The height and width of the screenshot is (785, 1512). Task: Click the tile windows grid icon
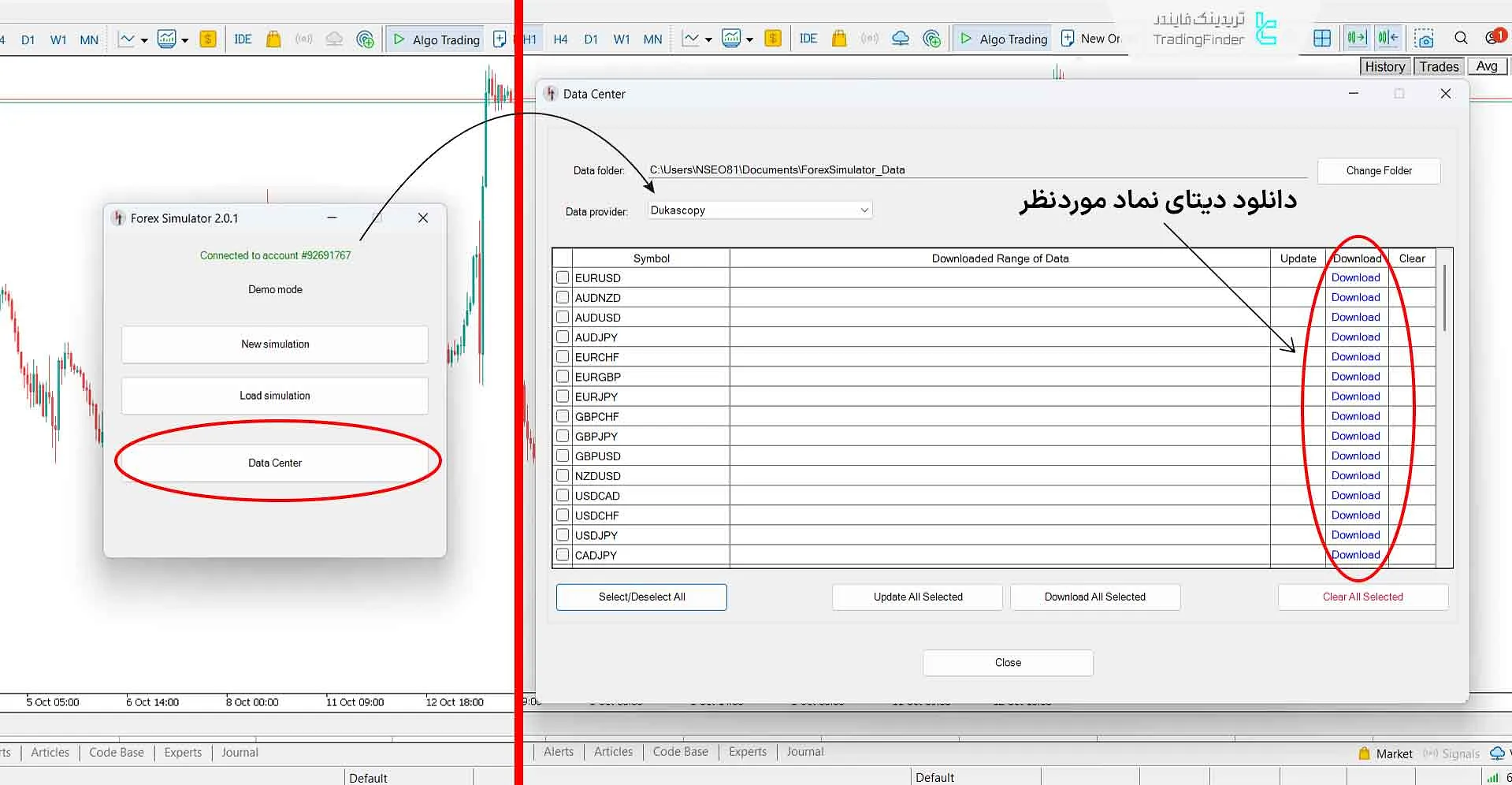coord(1323,37)
